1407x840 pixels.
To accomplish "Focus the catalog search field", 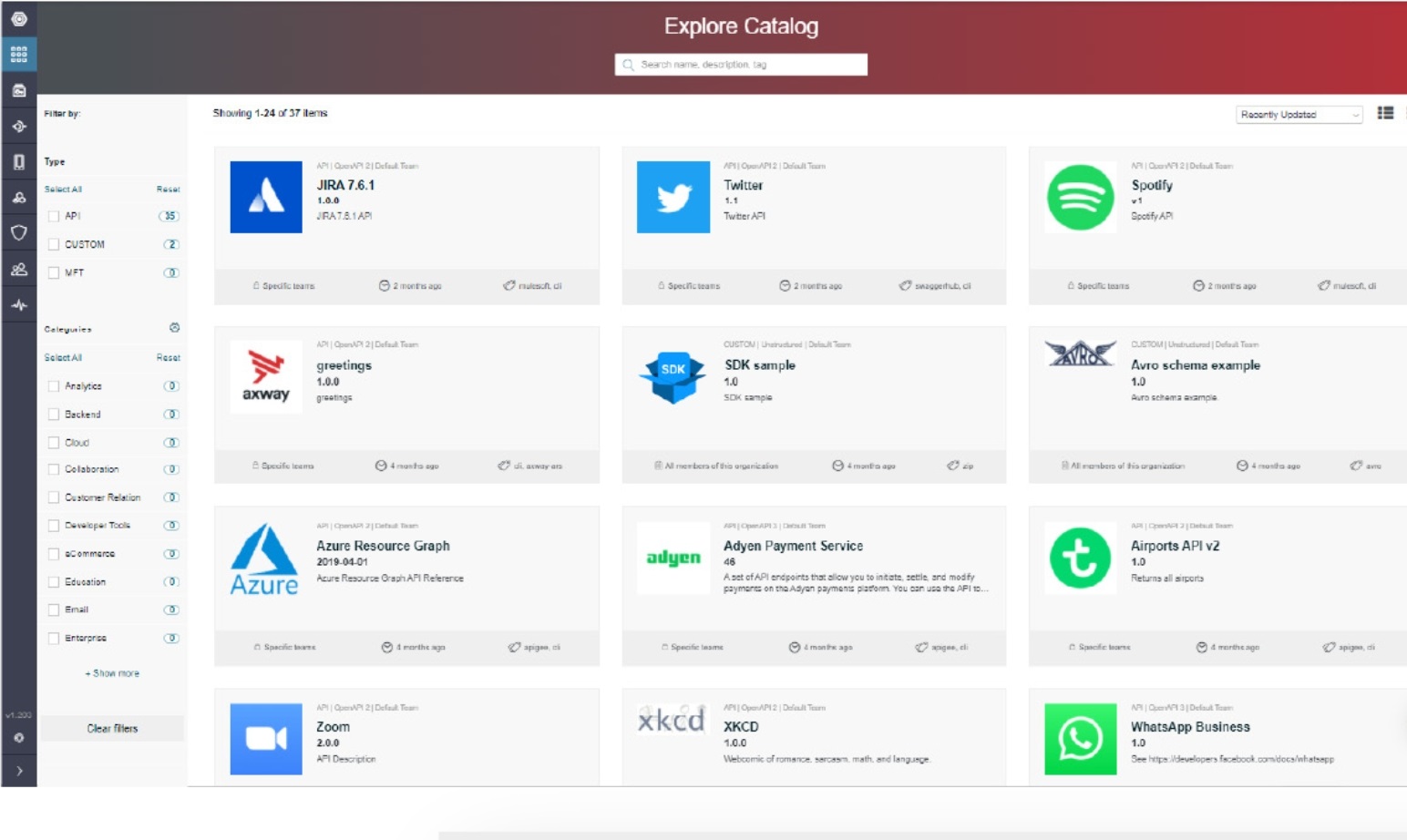I will pyautogui.click(x=741, y=65).
